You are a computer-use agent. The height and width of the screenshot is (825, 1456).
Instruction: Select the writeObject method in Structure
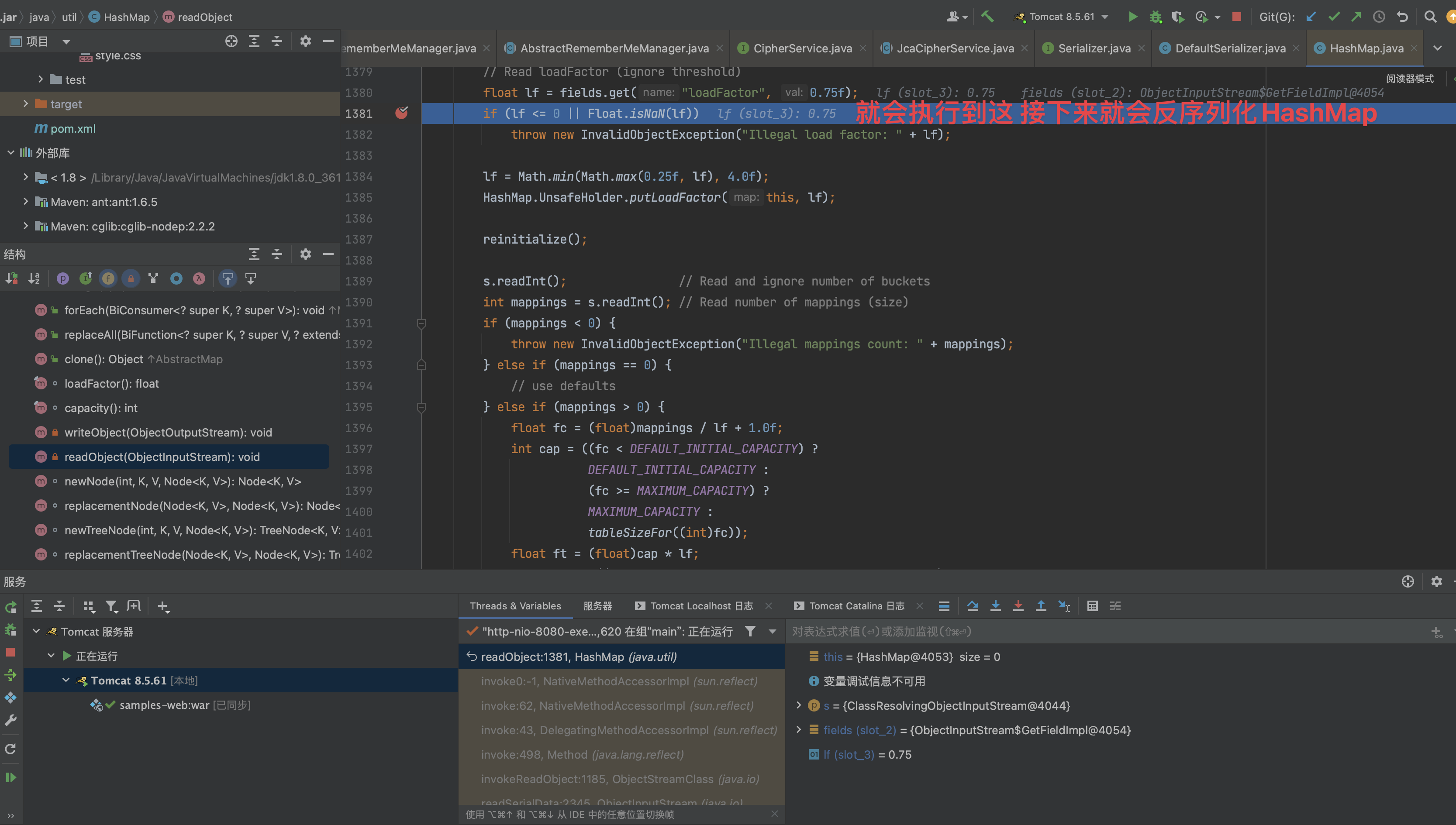[168, 432]
